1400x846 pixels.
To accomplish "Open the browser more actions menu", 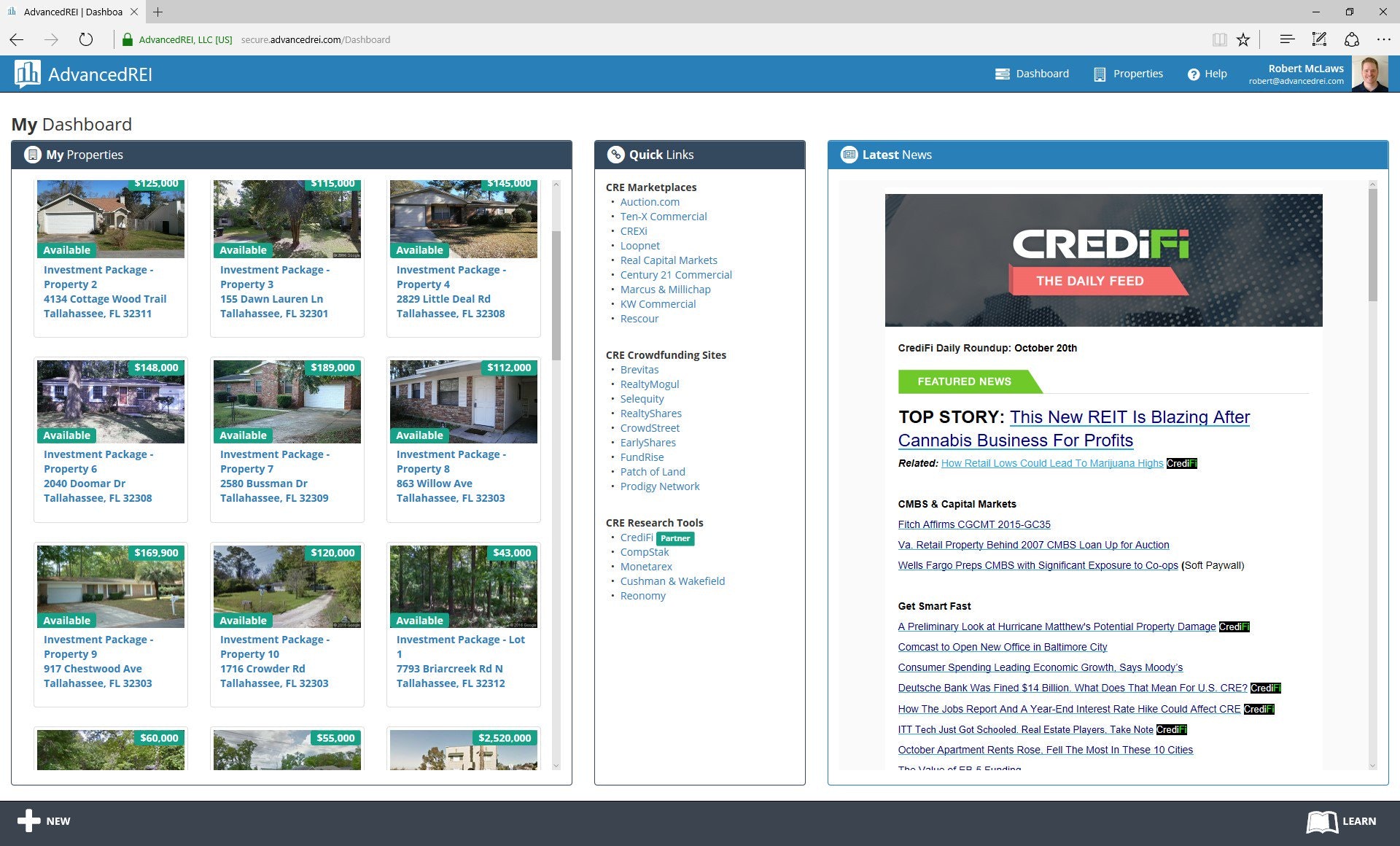I will click(1383, 40).
